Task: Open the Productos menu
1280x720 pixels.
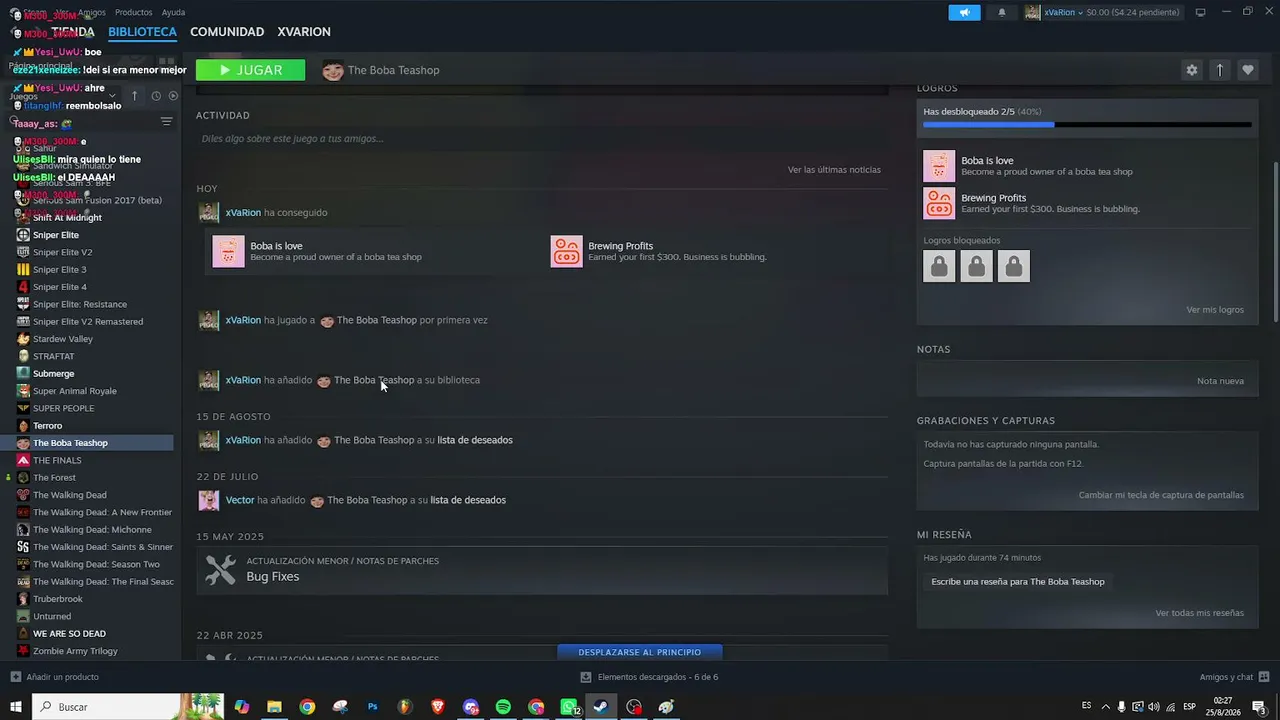Action: 134,12
